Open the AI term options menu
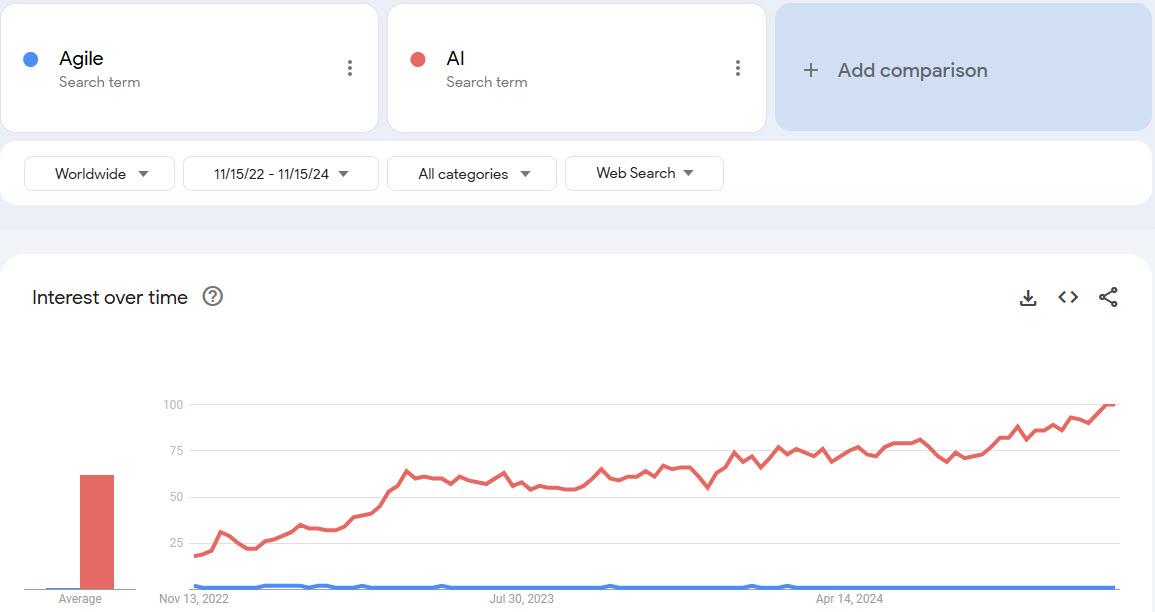The width and height of the screenshot is (1155, 612). coord(738,68)
